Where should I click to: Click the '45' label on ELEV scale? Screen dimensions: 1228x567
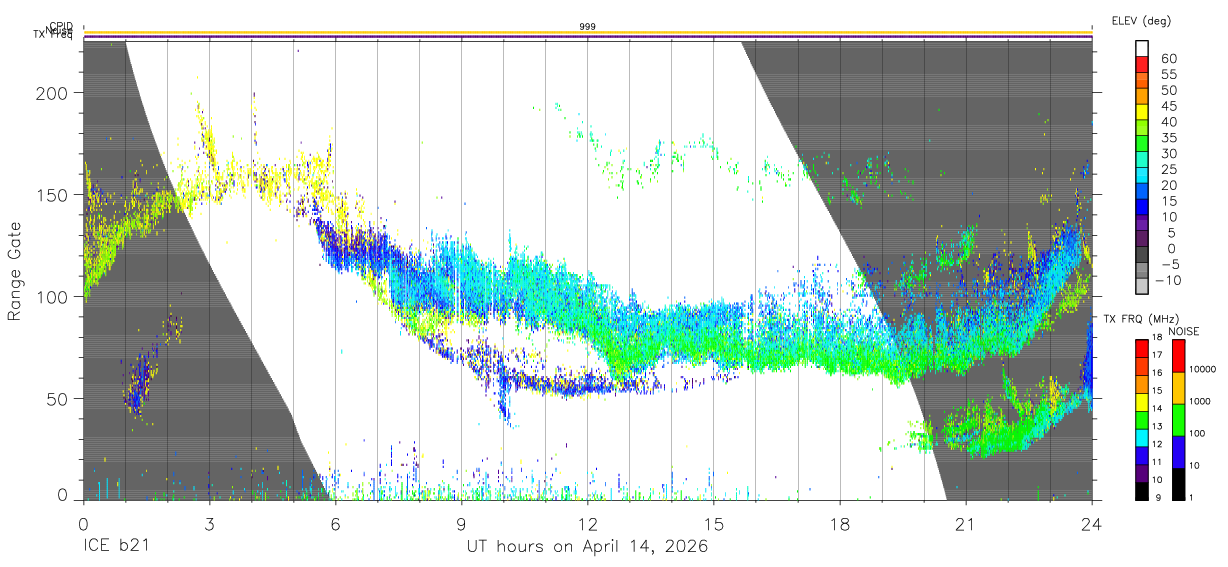point(1168,106)
